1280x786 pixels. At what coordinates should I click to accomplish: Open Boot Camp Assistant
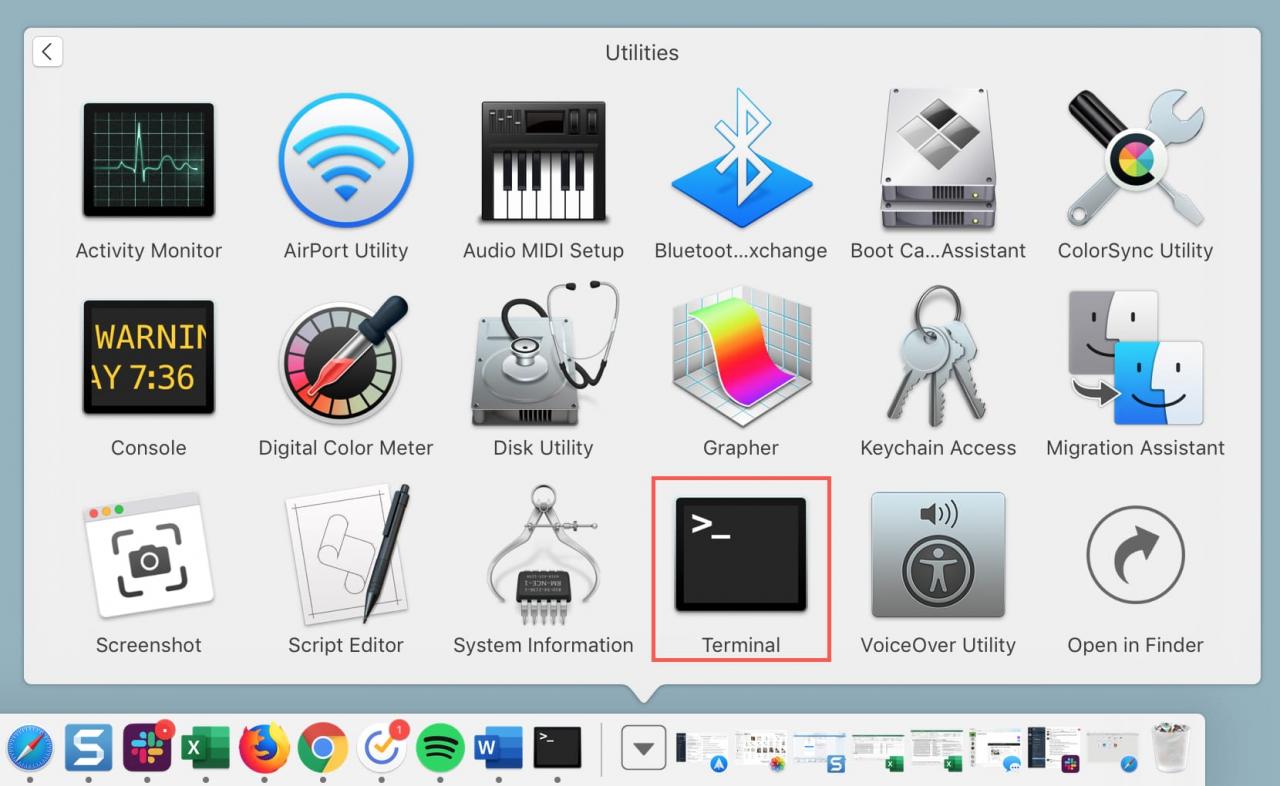pos(938,160)
